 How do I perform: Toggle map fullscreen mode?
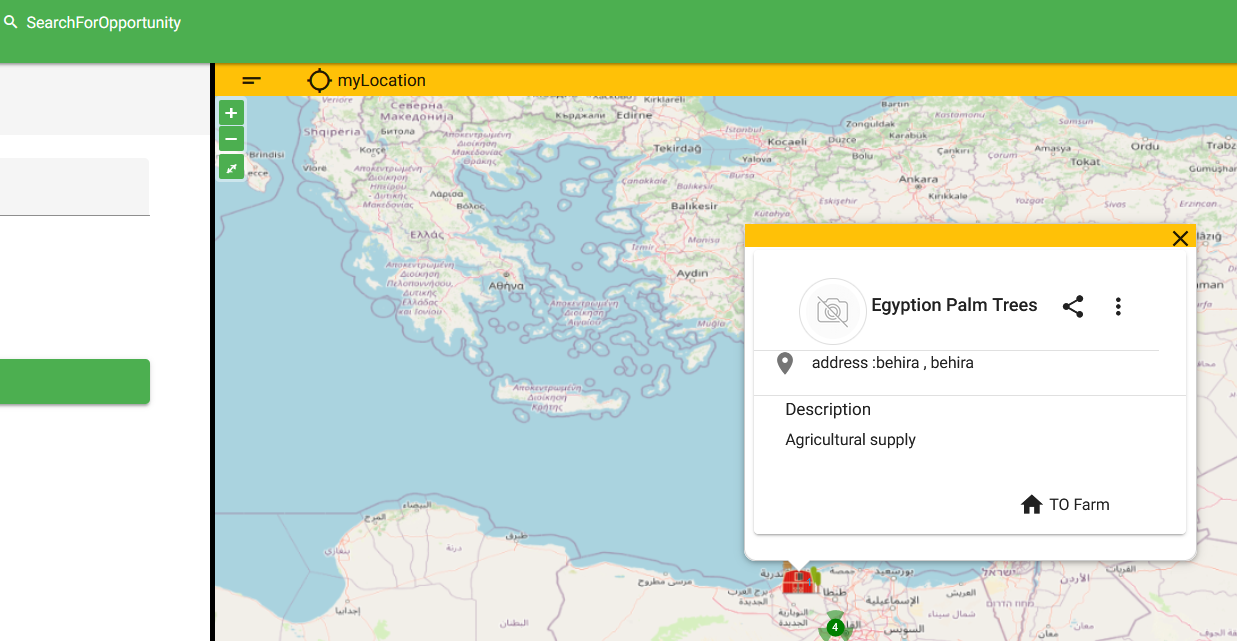pyautogui.click(x=231, y=167)
